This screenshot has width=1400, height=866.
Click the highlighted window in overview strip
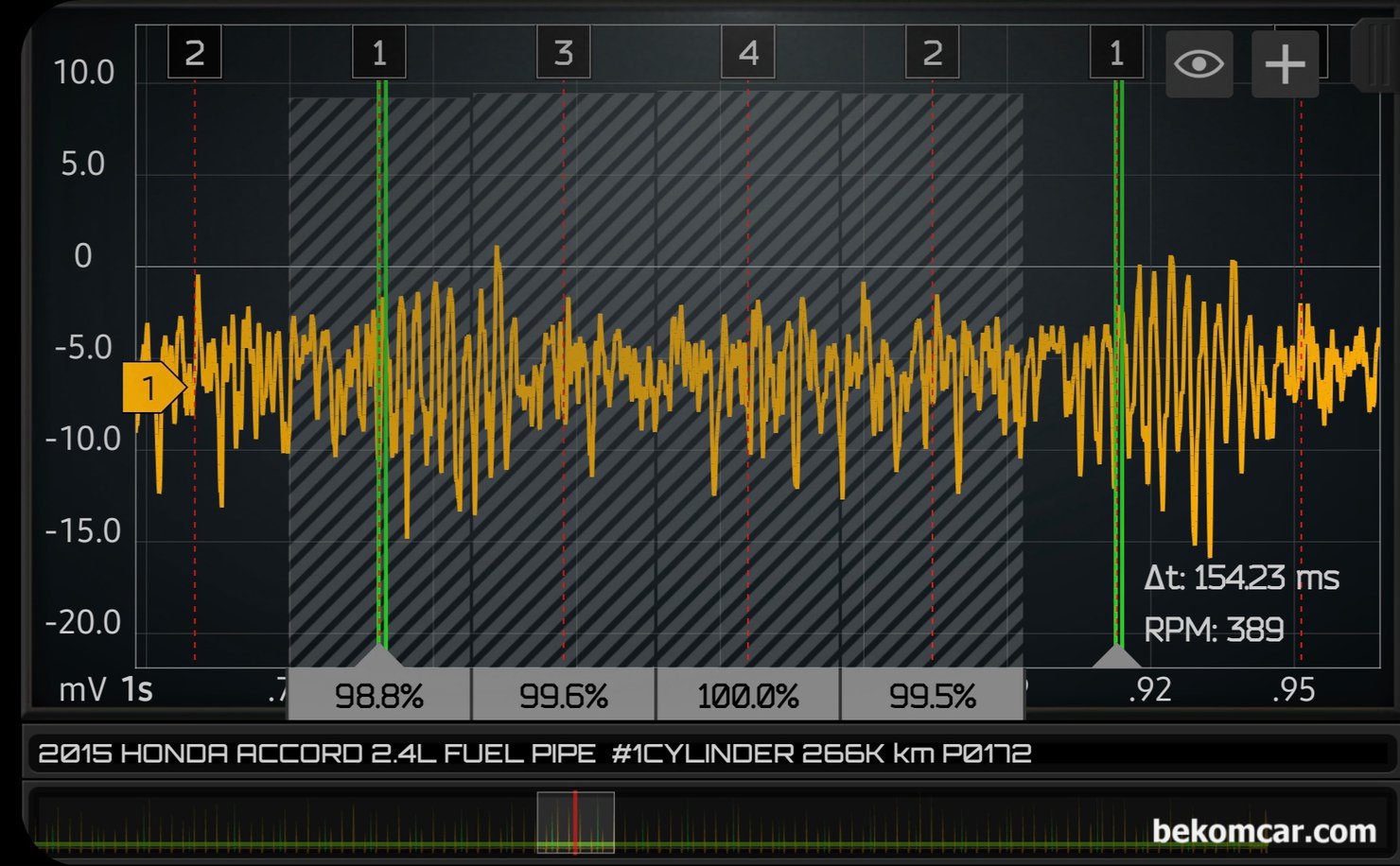(x=575, y=823)
